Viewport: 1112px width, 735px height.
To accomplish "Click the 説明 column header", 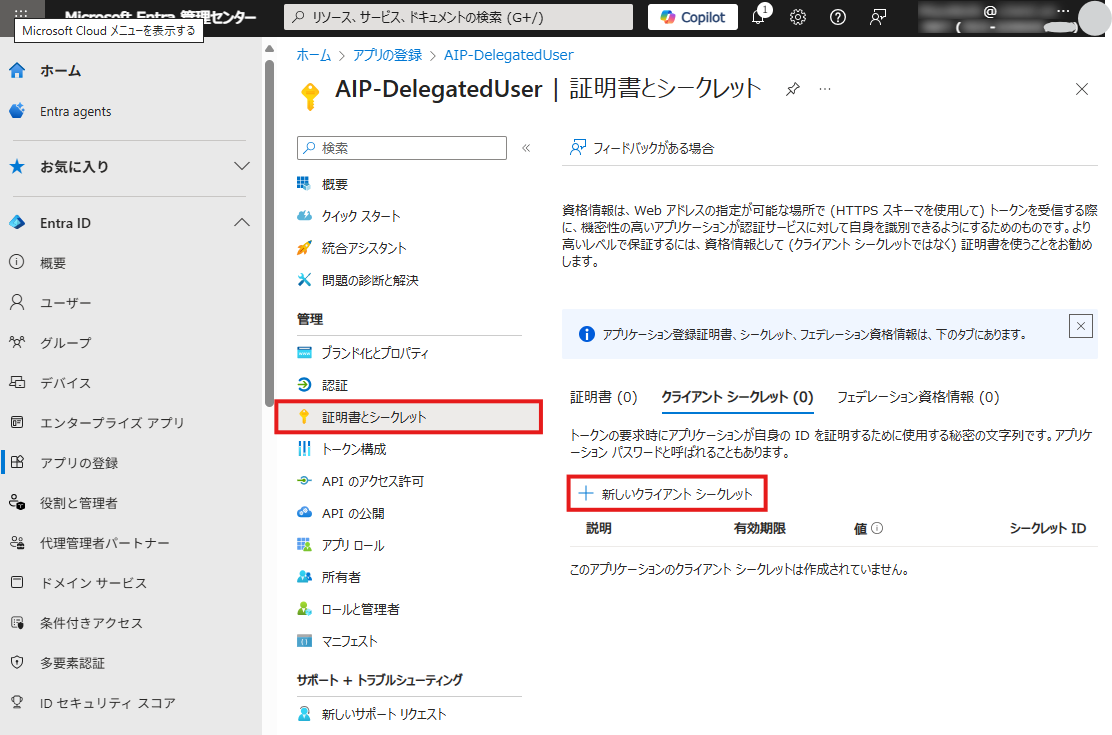I will pyautogui.click(x=599, y=529).
